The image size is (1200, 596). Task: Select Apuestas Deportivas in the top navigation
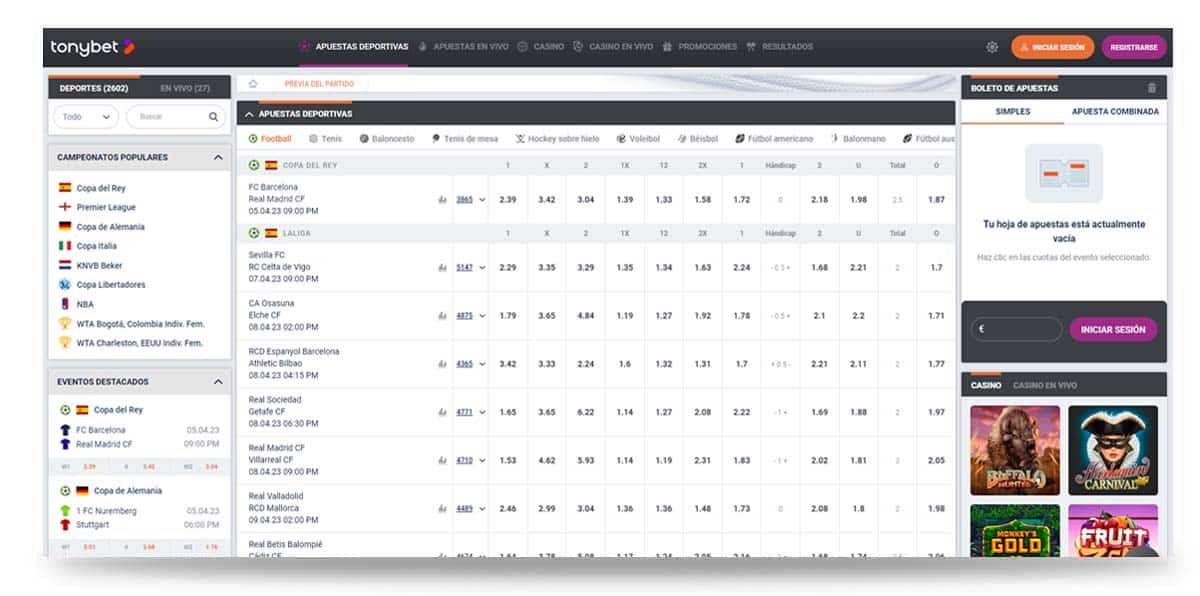353,47
